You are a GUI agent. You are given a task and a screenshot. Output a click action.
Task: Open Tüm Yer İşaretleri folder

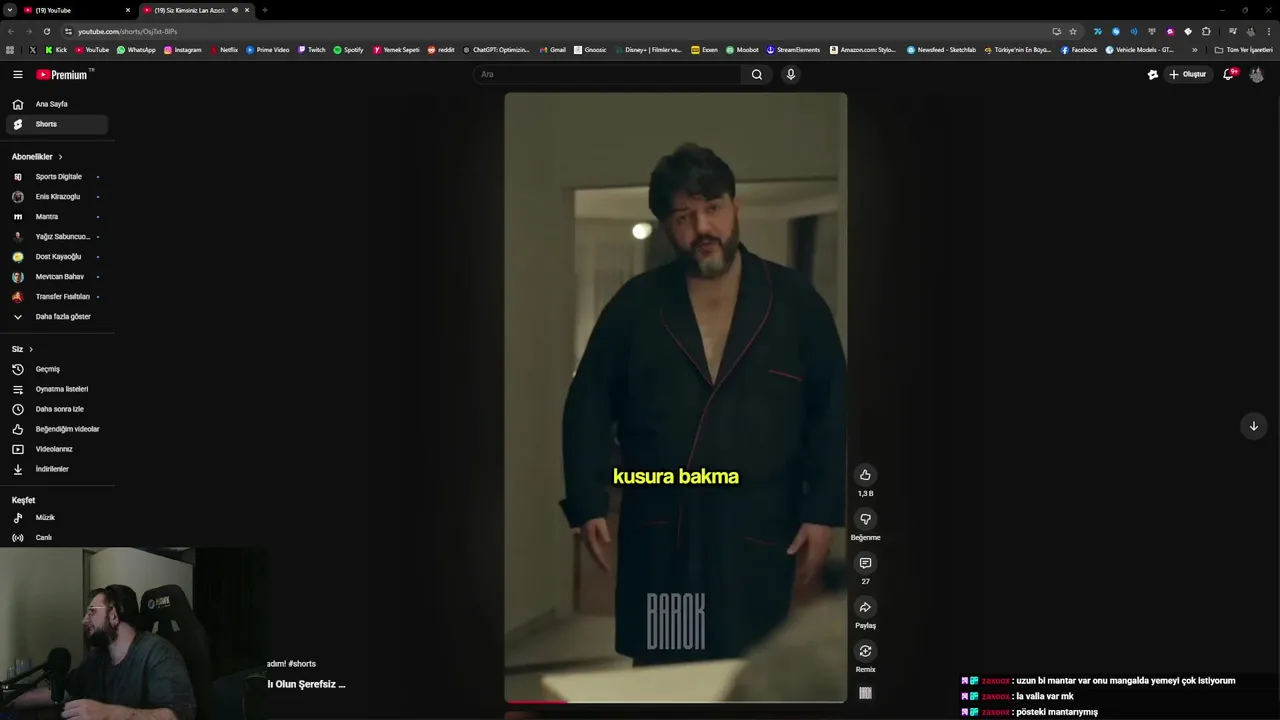1243,50
